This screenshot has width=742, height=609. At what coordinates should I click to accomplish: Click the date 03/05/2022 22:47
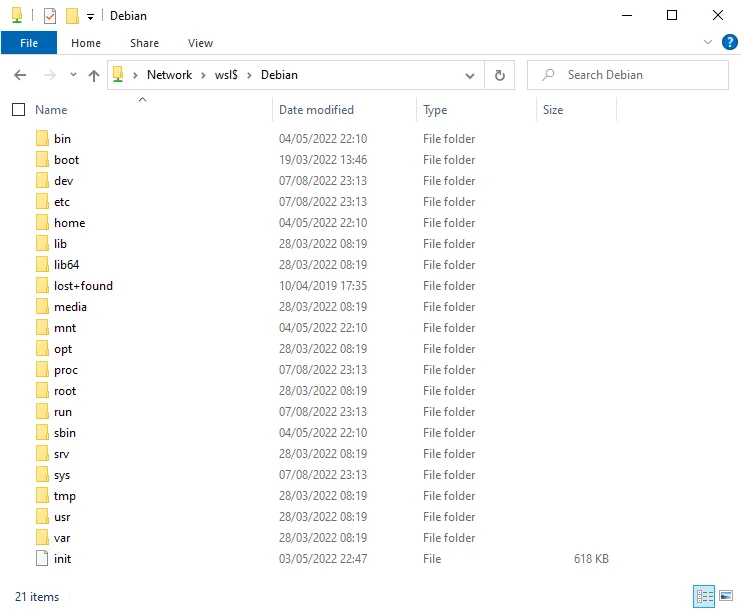click(x=323, y=559)
